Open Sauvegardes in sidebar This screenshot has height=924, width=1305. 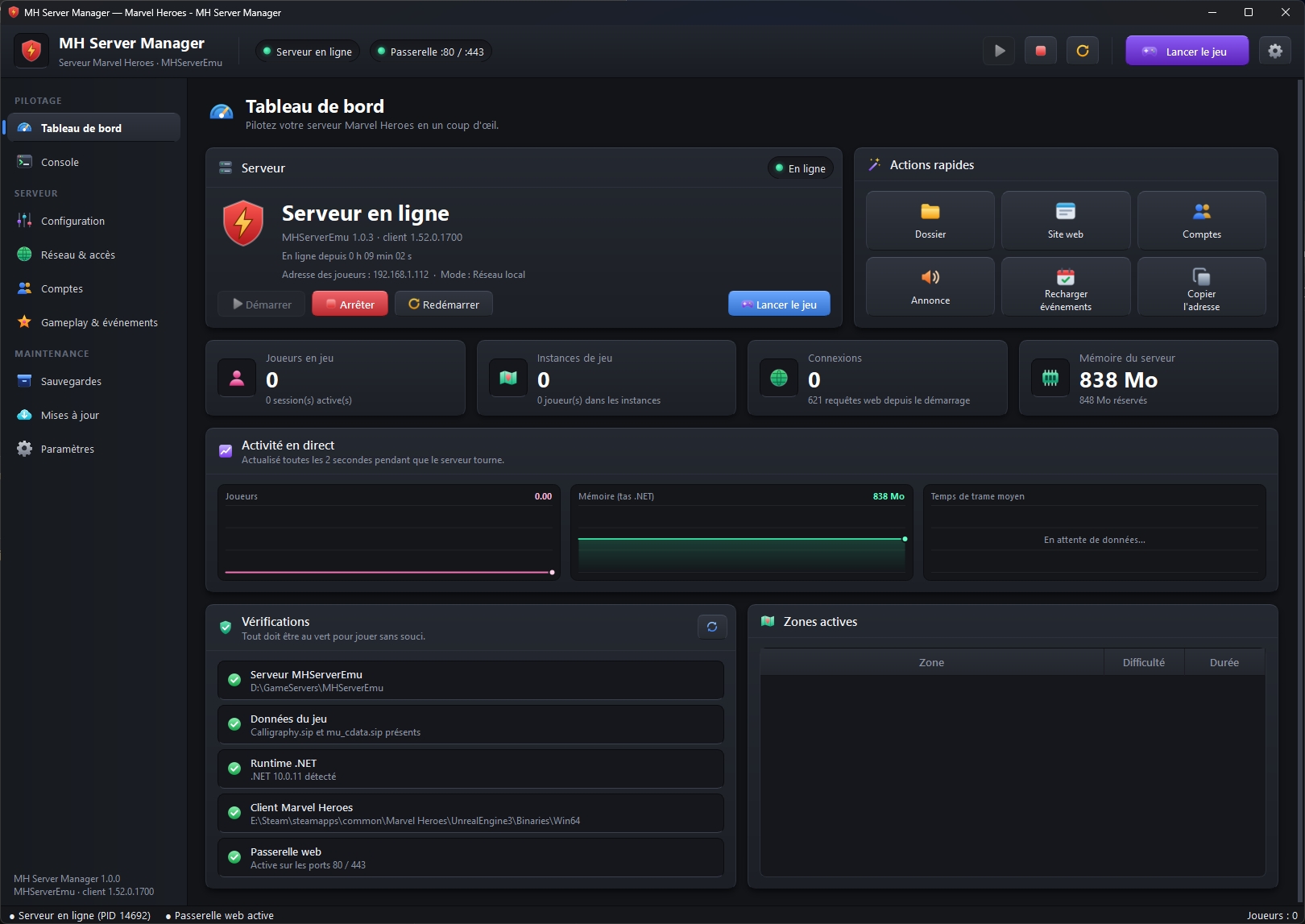(x=93, y=381)
